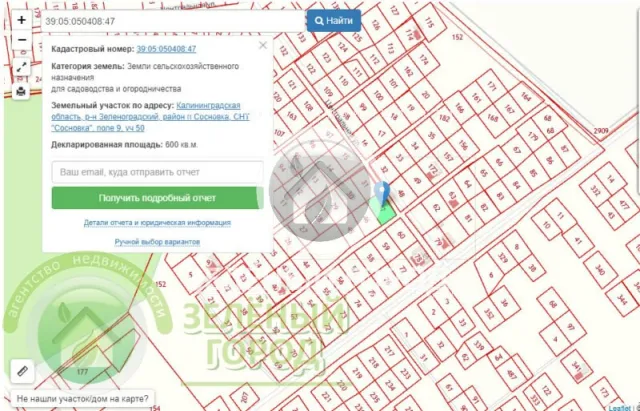Select parcel labeled 174
640x411 pixels.
(x=424, y=60)
